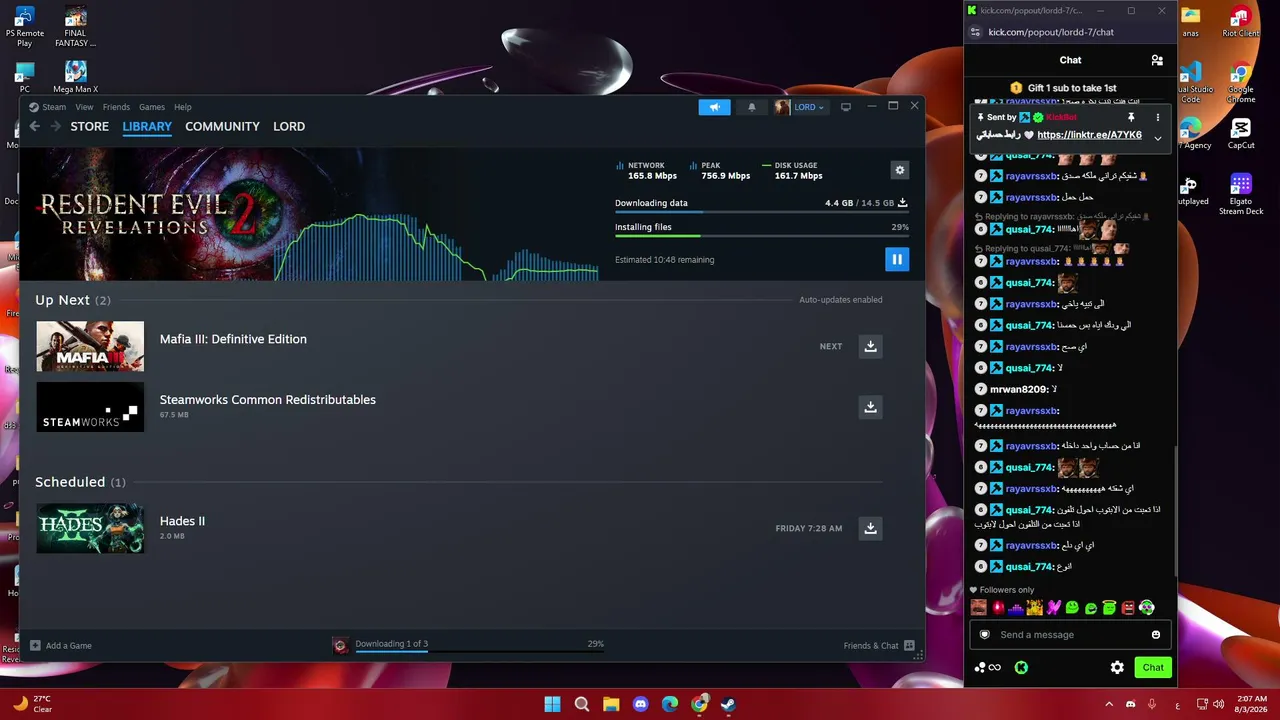Click the Downloading data progress bar
This screenshot has height=720, width=1280.
point(761,212)
